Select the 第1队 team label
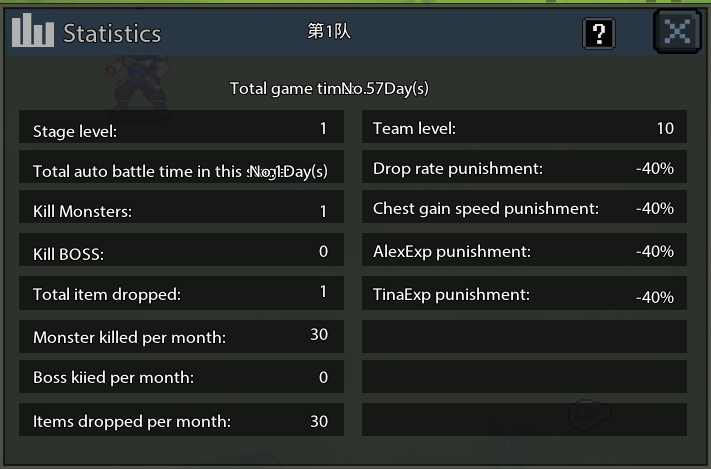Image resolution: width=711 pixels, height=469 pixels. coord(329,31)
